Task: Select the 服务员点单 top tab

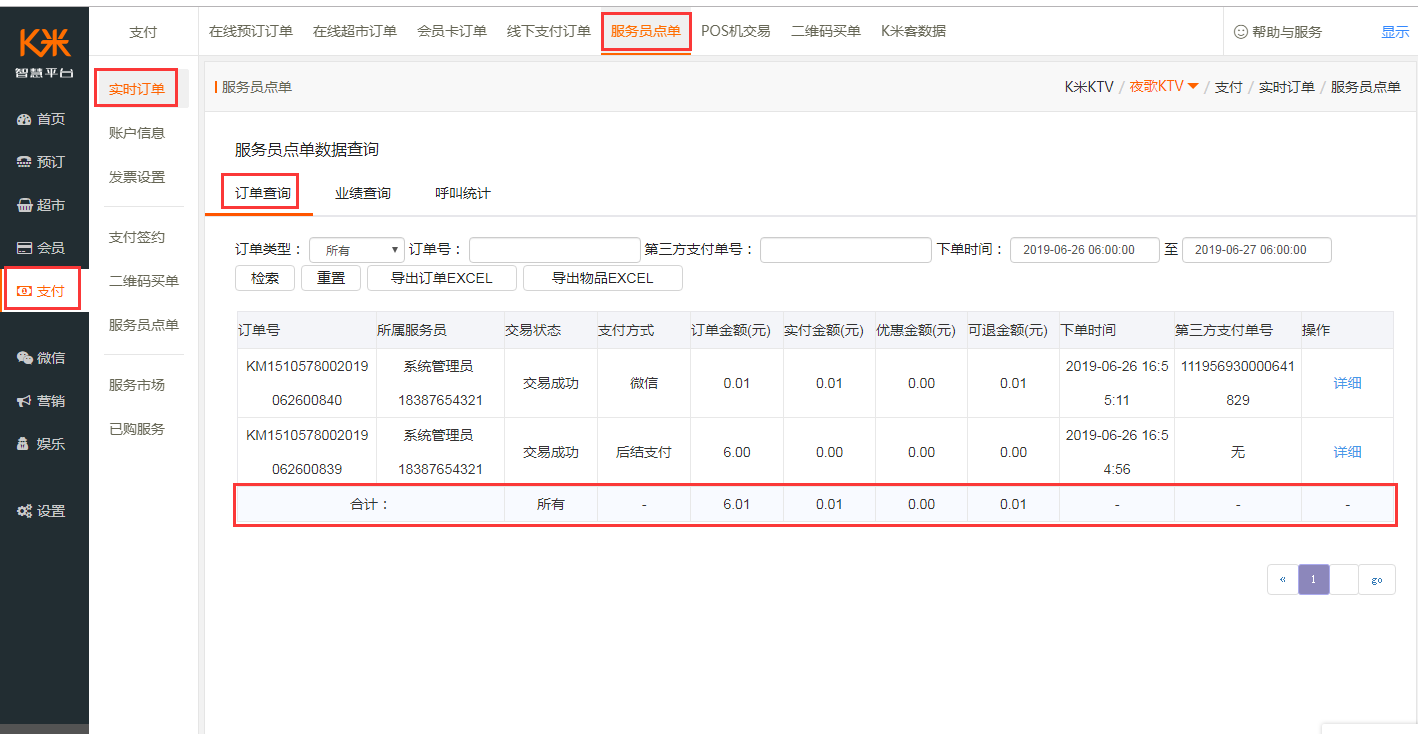Action: pos(646,31)
